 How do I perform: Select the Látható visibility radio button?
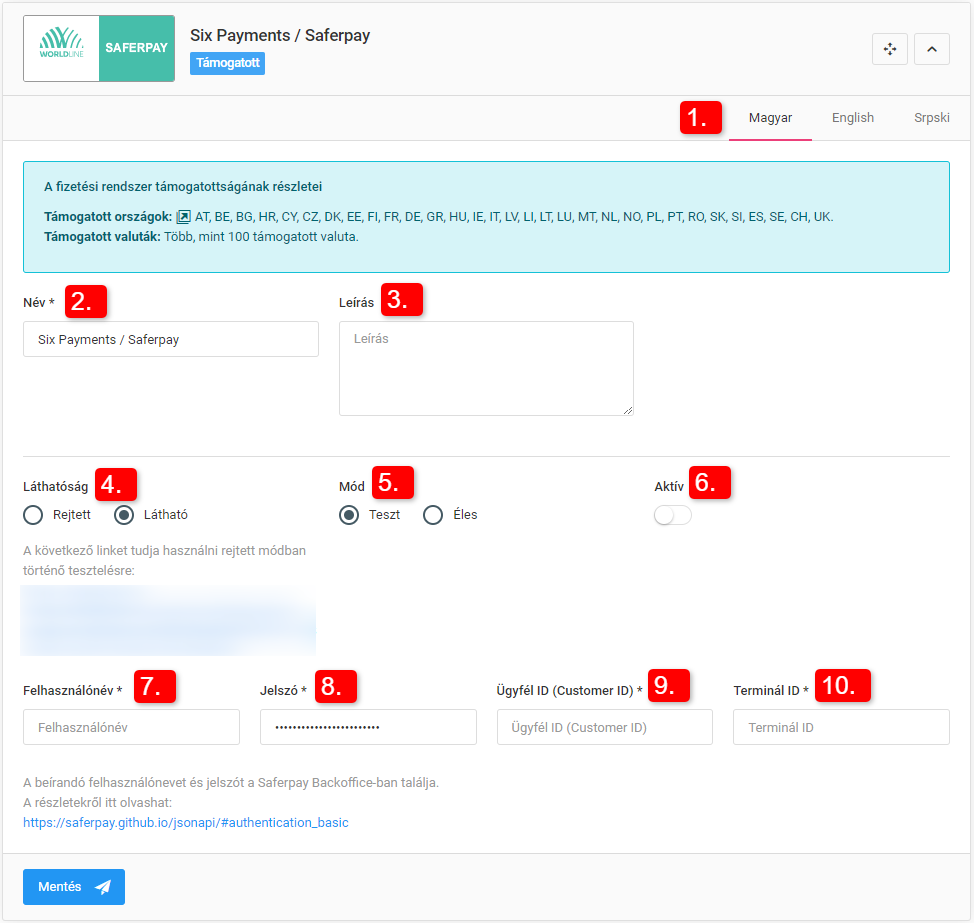pyautogui.click(x=125, y=515)
